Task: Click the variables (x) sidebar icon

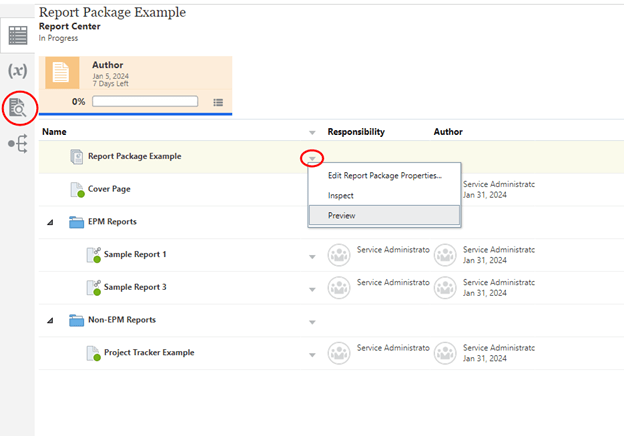Action: coord(17,71)
